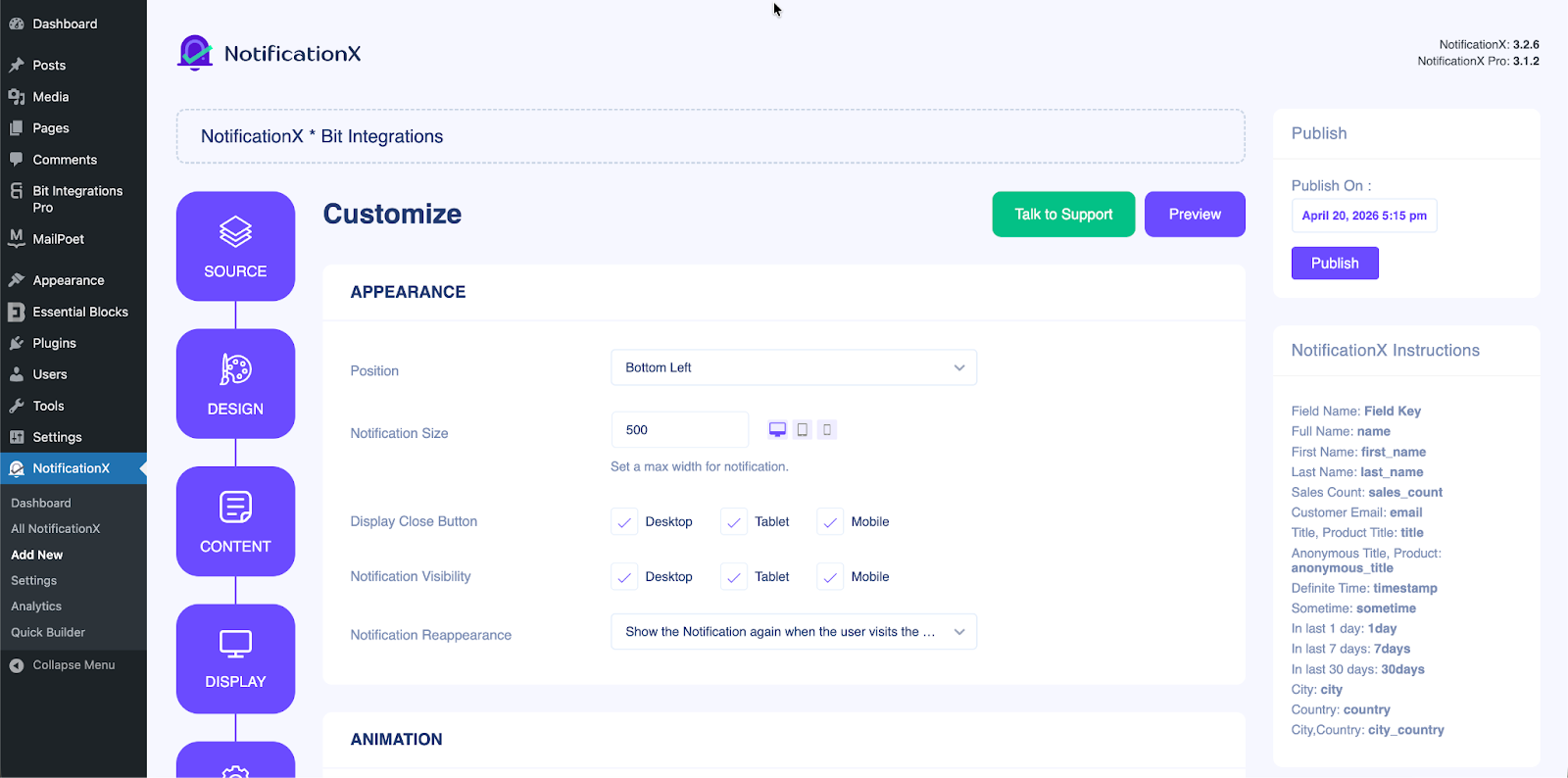Click the 'Definite Time: timestamp' instruction text
Viewport: 1568px width, 778px height.
tap(1364, 588)
